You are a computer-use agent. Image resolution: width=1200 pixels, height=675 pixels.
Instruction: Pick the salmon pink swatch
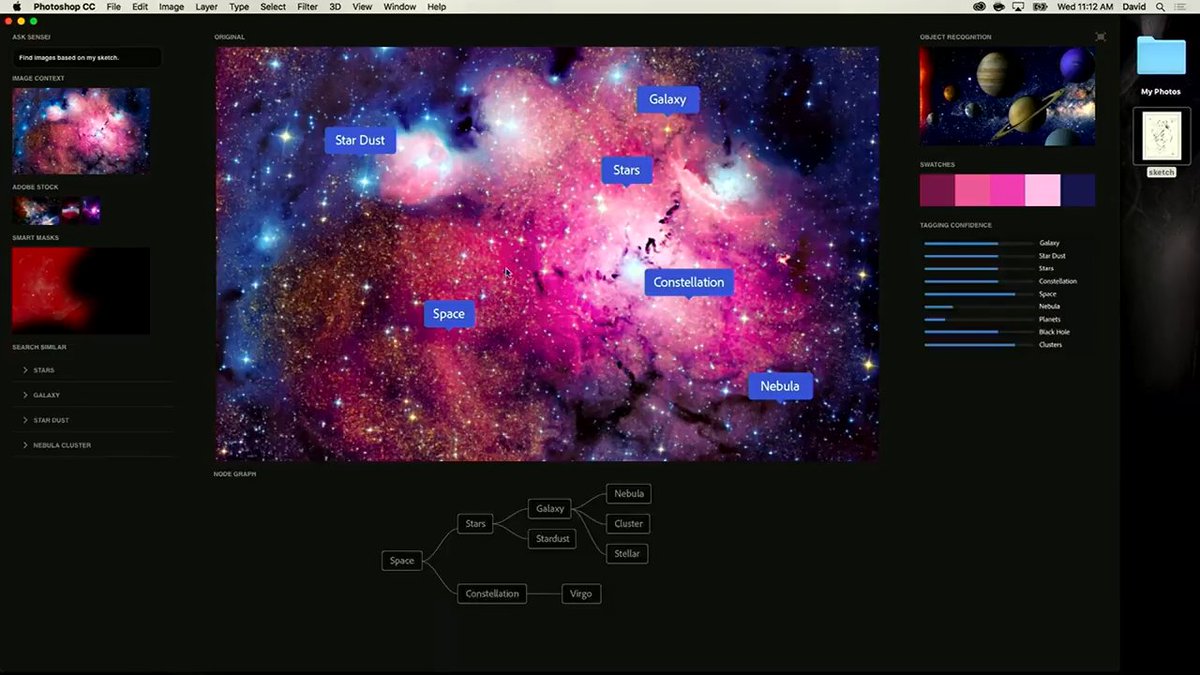click(972, 190)
